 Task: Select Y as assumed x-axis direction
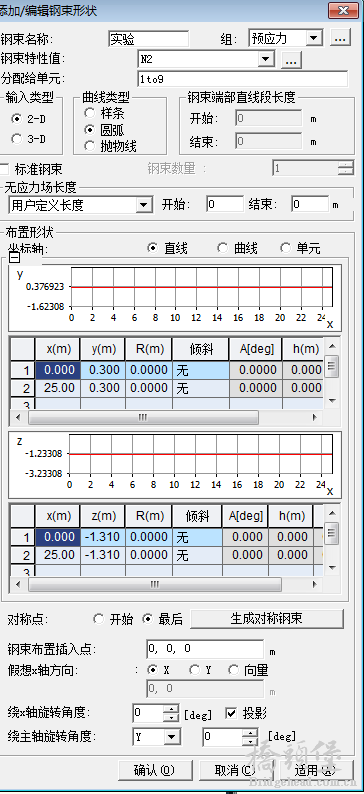click(x=194, y=670)
